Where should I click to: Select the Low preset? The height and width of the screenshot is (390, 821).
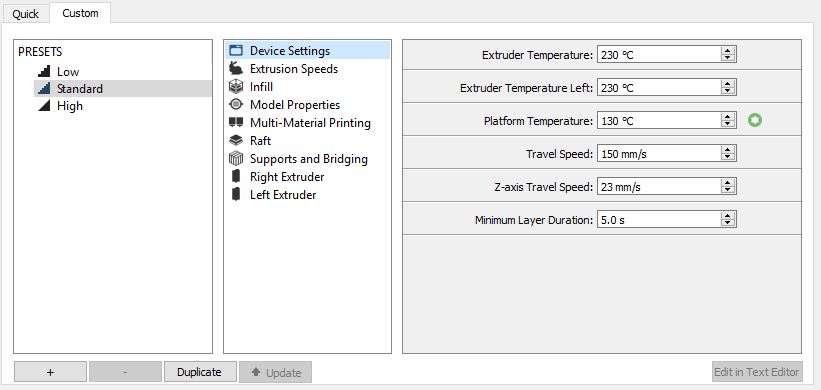pyautogui.click(x=68, y=72)
